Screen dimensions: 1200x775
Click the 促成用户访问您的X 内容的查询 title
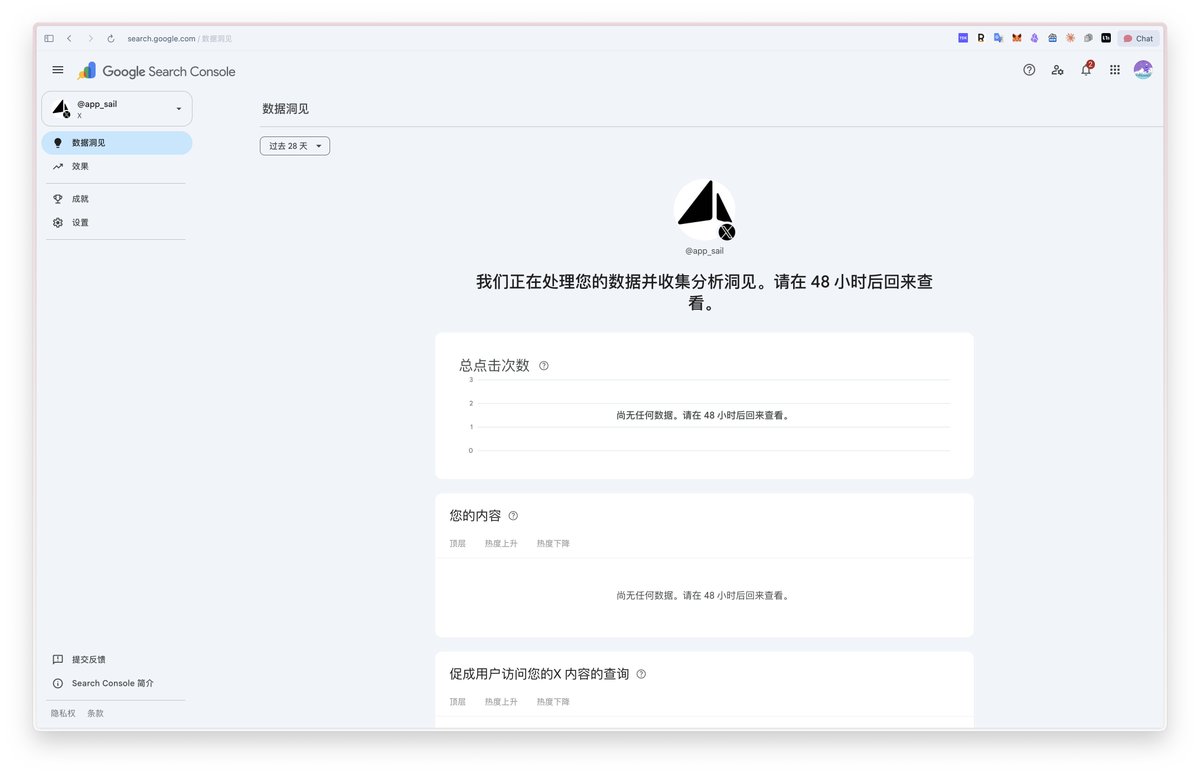click(539, 674)
